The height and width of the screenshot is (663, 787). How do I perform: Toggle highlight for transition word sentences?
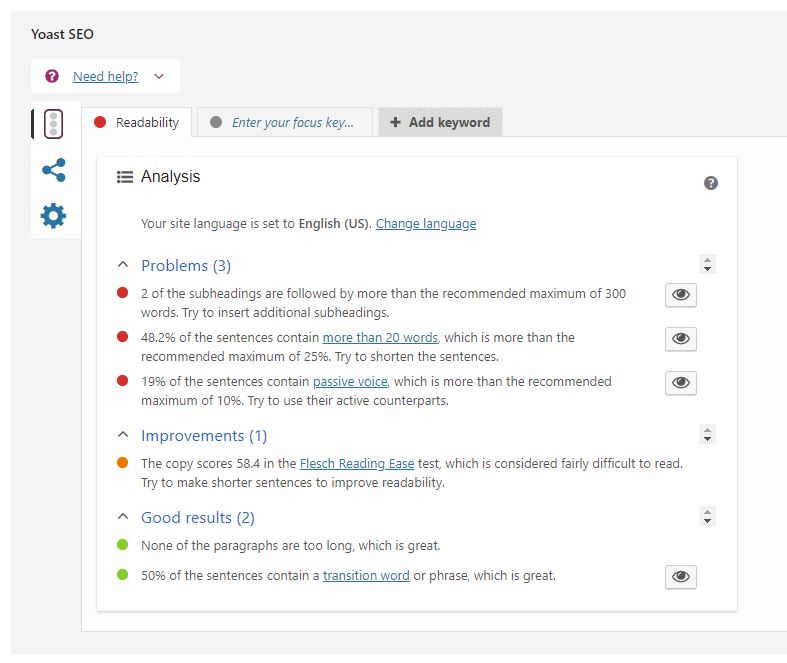coord(681,577)
